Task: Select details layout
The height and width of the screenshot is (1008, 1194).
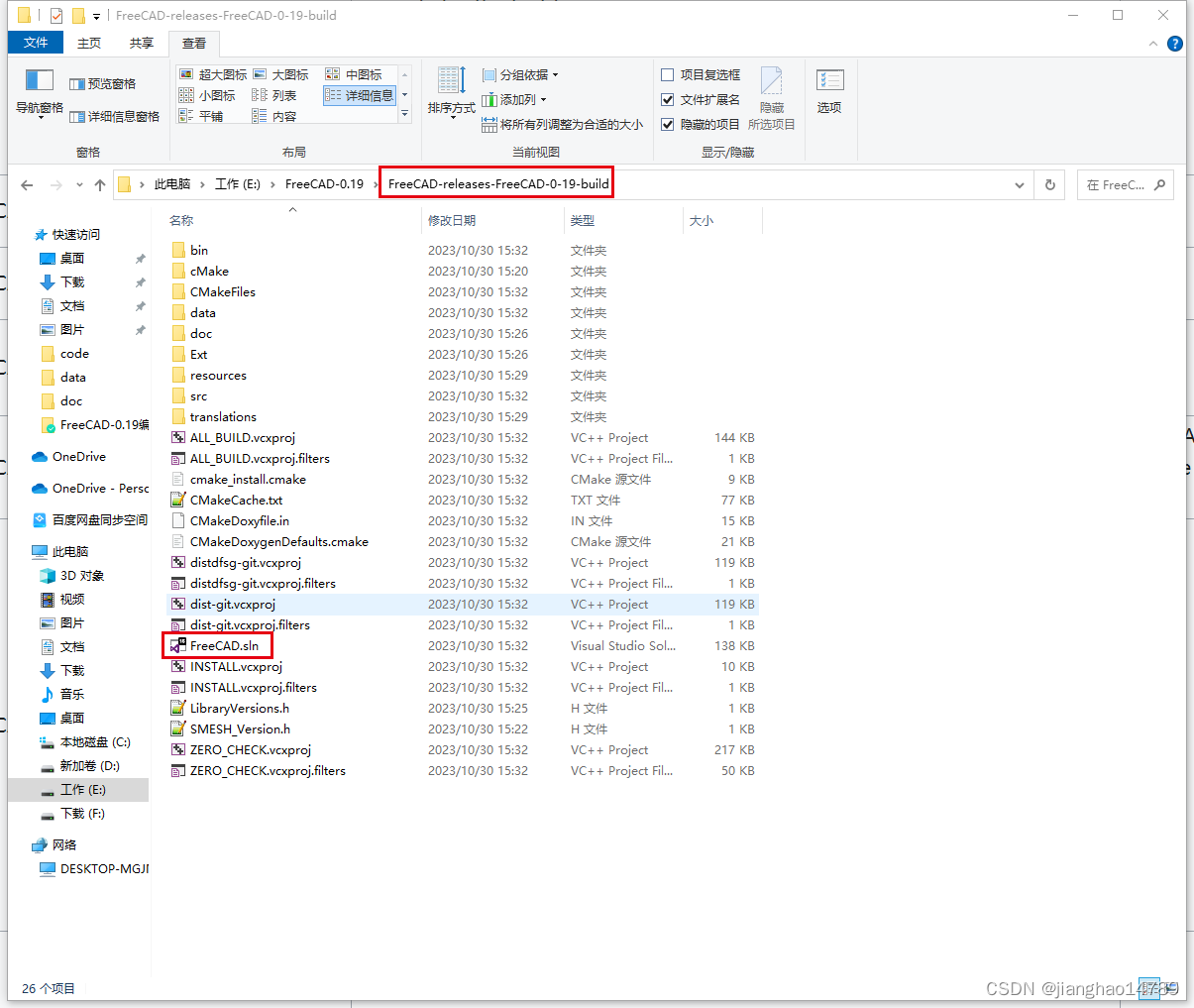Action: click(359, 95)
